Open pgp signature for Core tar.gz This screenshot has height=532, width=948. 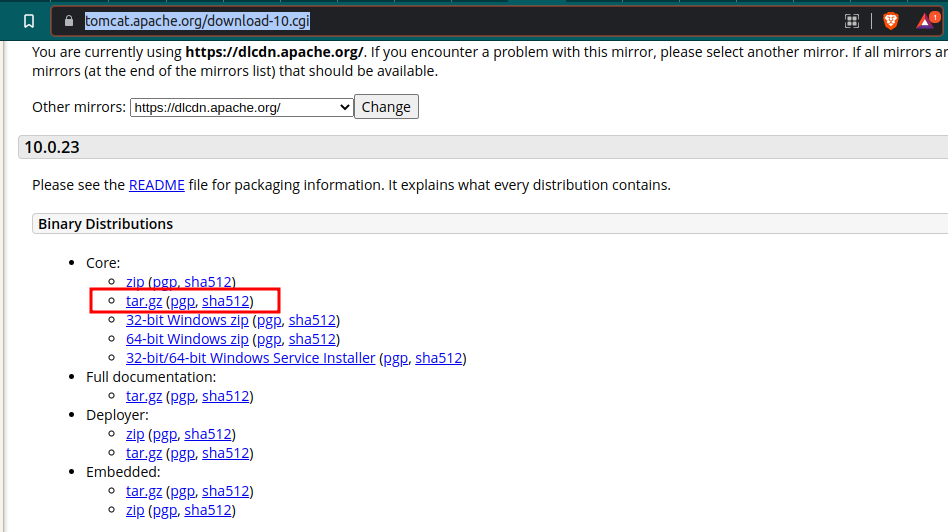(183, 301)
